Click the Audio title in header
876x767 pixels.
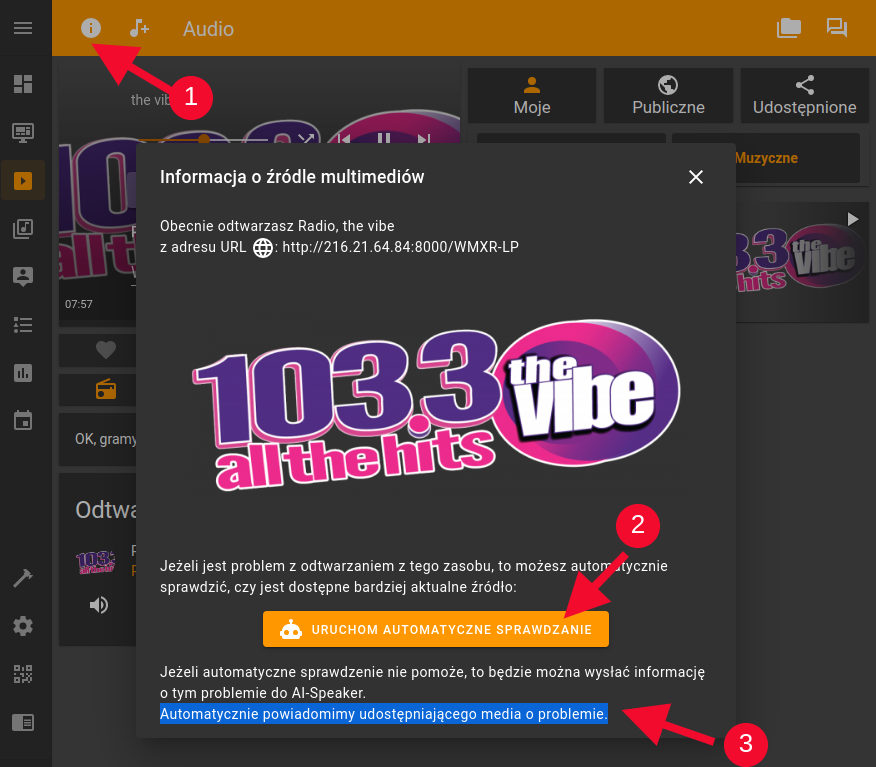(208, 28)
